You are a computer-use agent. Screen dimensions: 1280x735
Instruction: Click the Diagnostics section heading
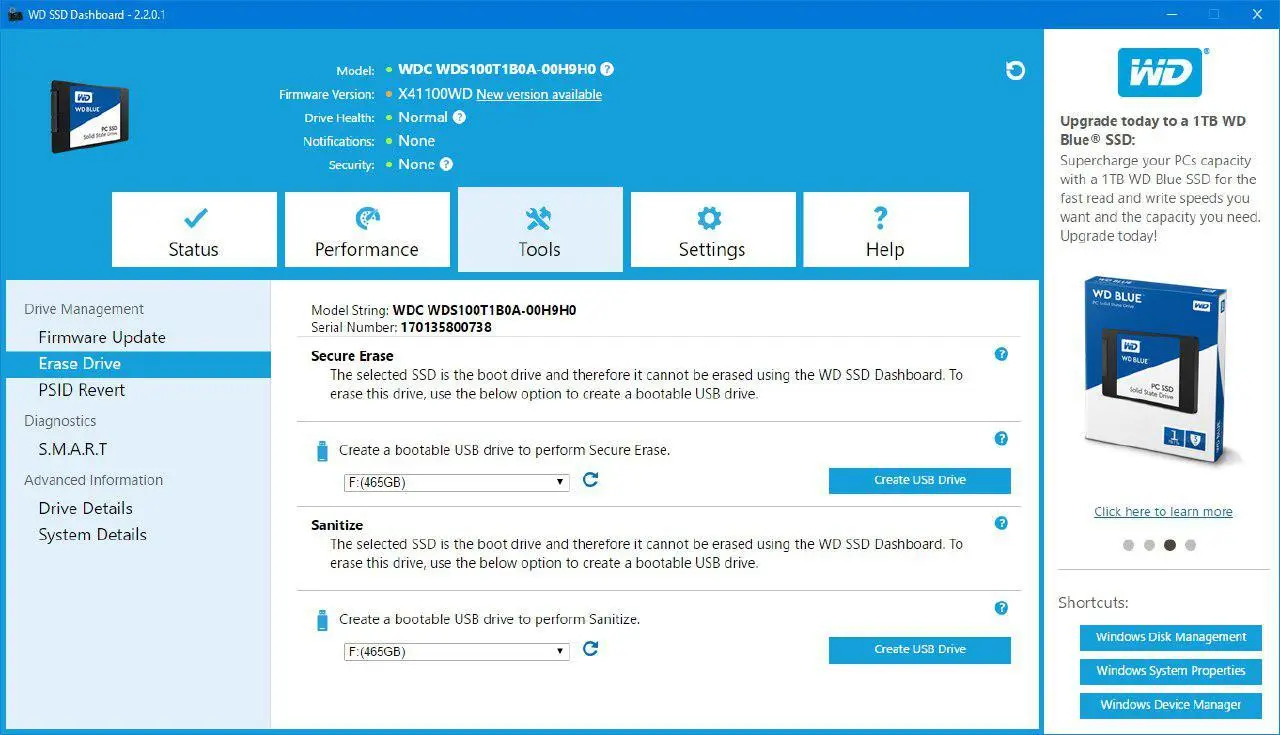(x=60, y=421)
